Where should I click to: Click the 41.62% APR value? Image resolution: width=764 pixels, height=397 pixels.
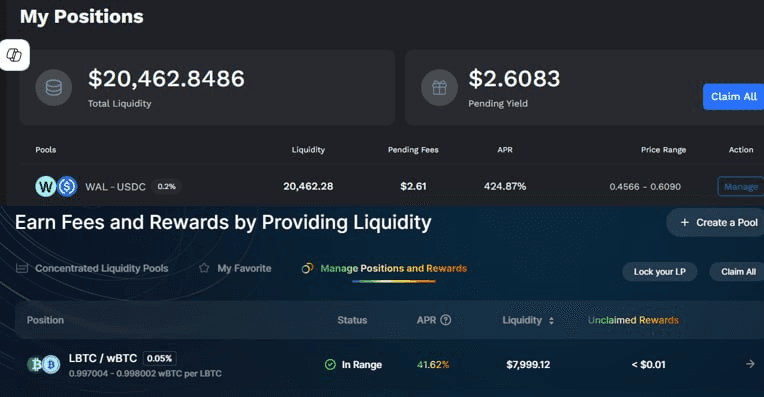coord(433,364)
